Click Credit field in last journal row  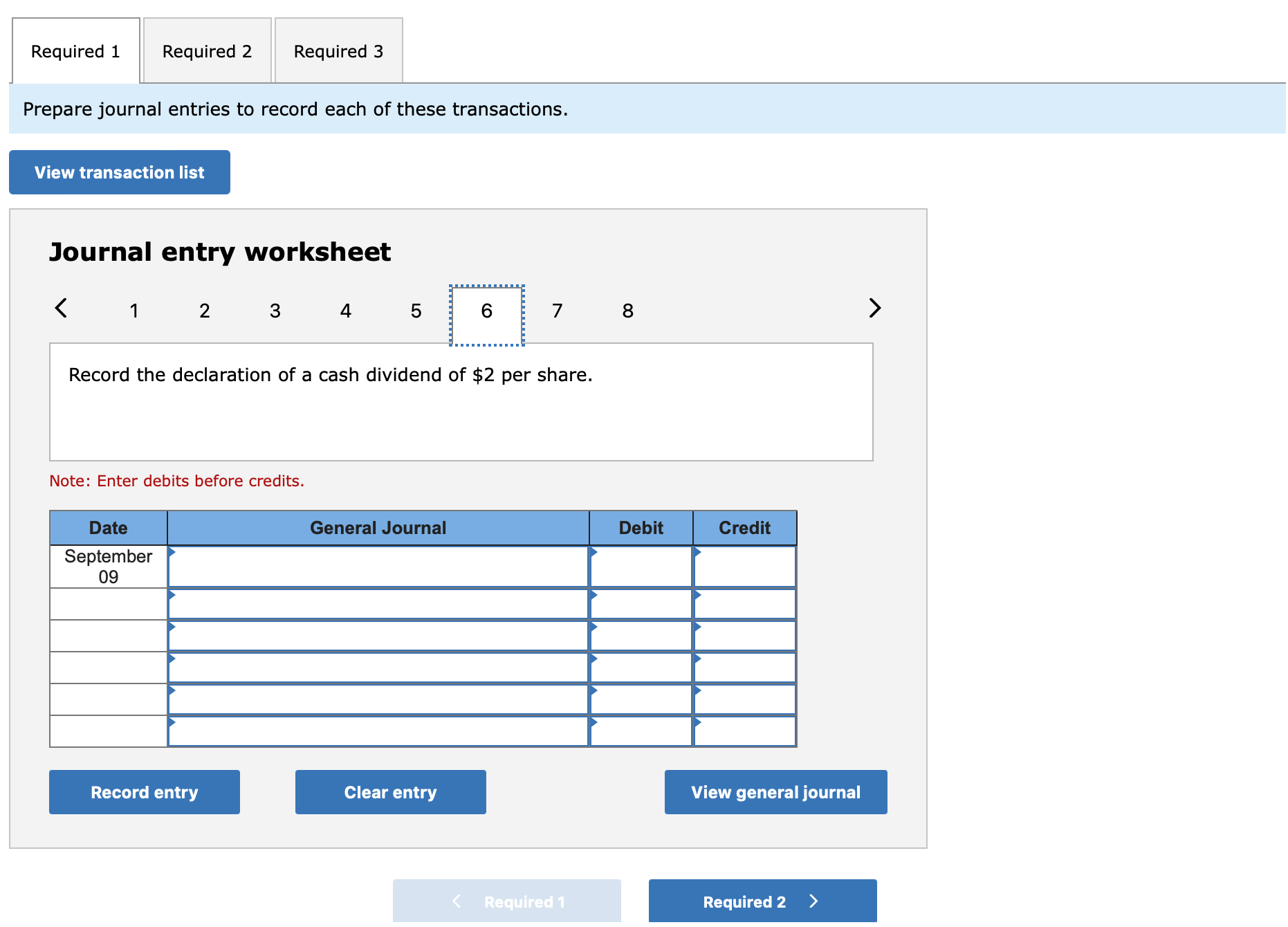point(745,731)
